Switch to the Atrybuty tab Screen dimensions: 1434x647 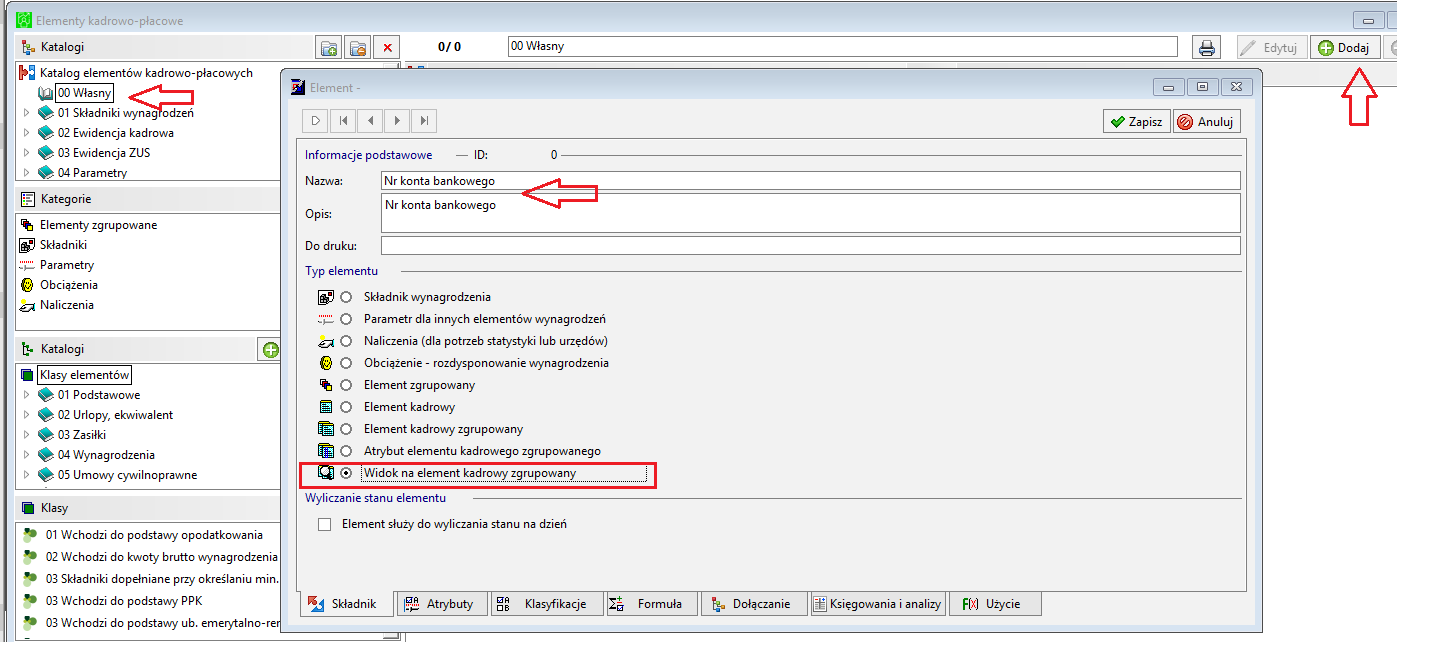click(441, 603)
